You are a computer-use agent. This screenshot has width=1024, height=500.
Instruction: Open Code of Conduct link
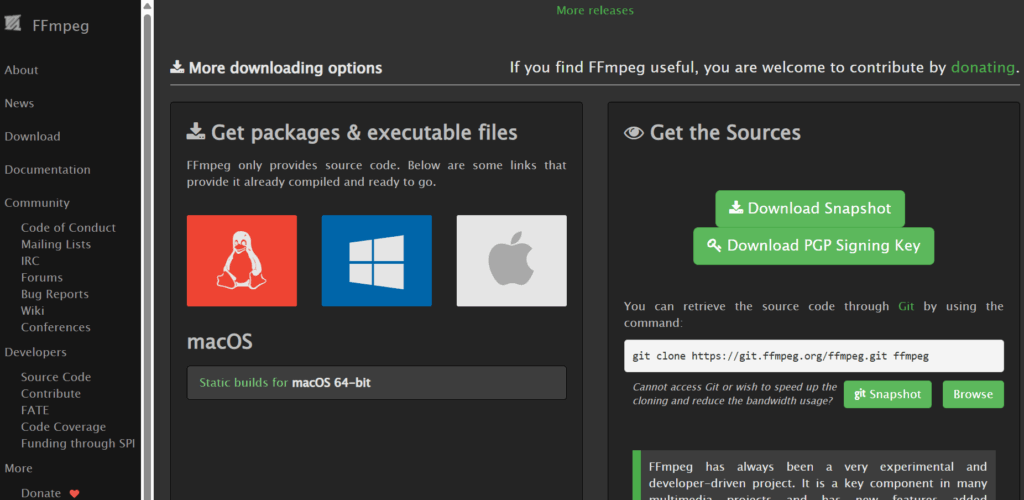click(68, 228)
